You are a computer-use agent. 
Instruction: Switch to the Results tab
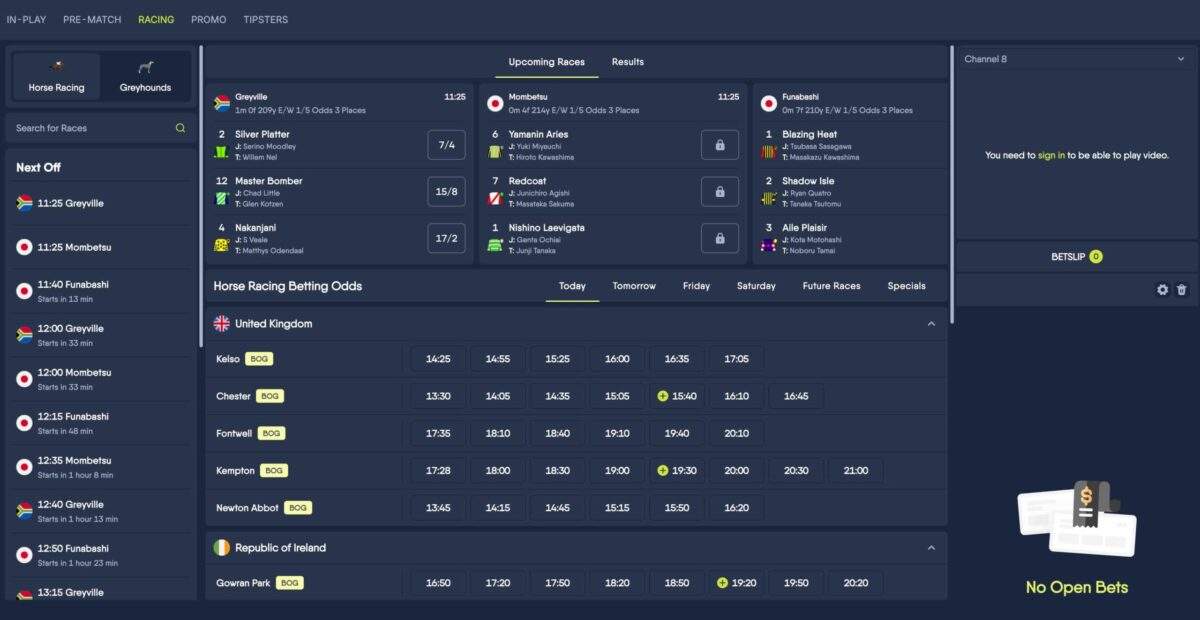click(628, 62)
